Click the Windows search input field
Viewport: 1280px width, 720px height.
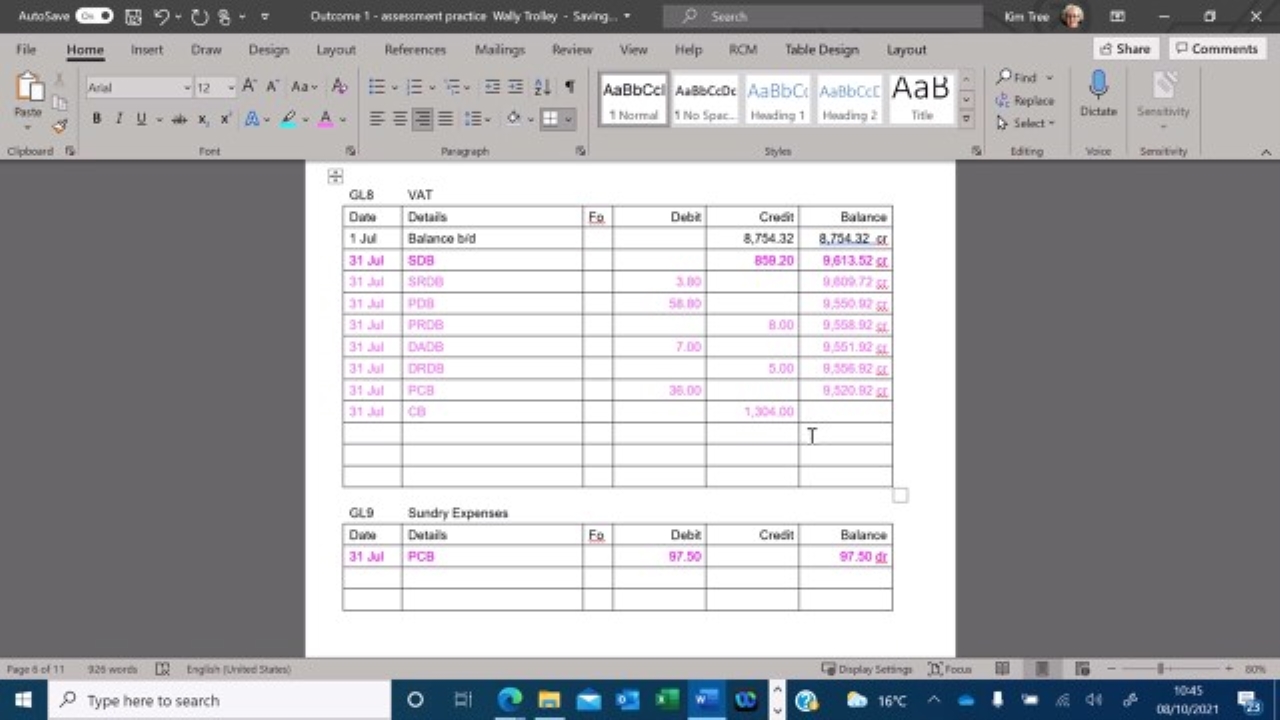coord(200,700)
